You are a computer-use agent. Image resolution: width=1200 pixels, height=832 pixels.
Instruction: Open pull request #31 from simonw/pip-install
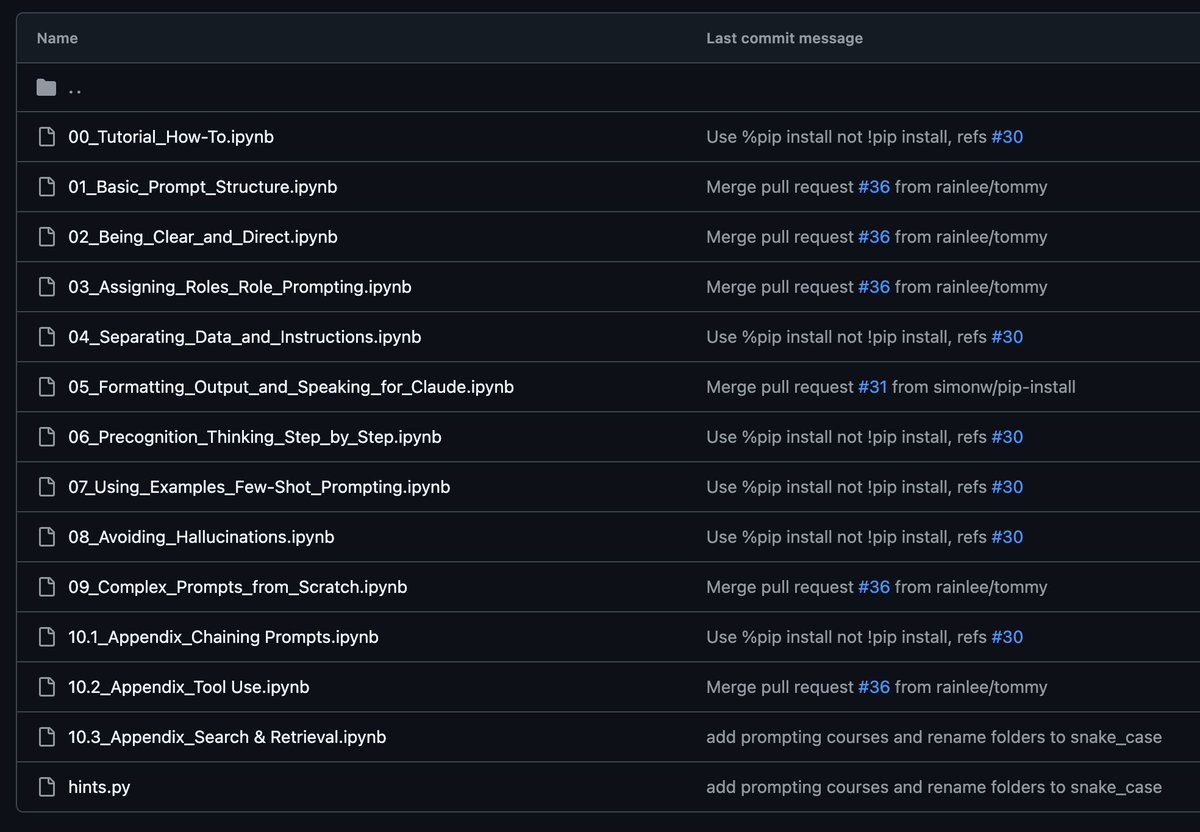coord(872,387)
